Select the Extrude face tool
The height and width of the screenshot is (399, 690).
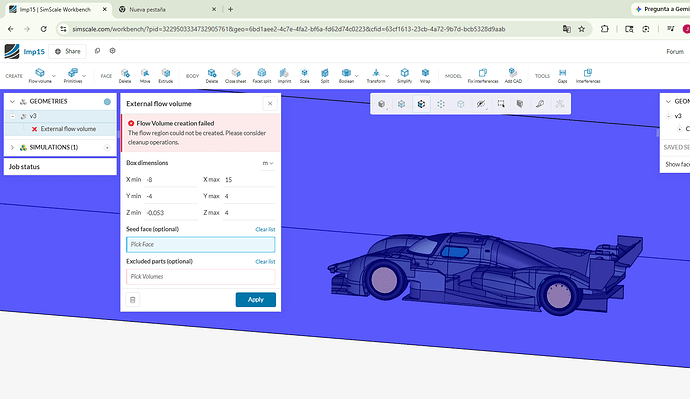pos(165,75)
